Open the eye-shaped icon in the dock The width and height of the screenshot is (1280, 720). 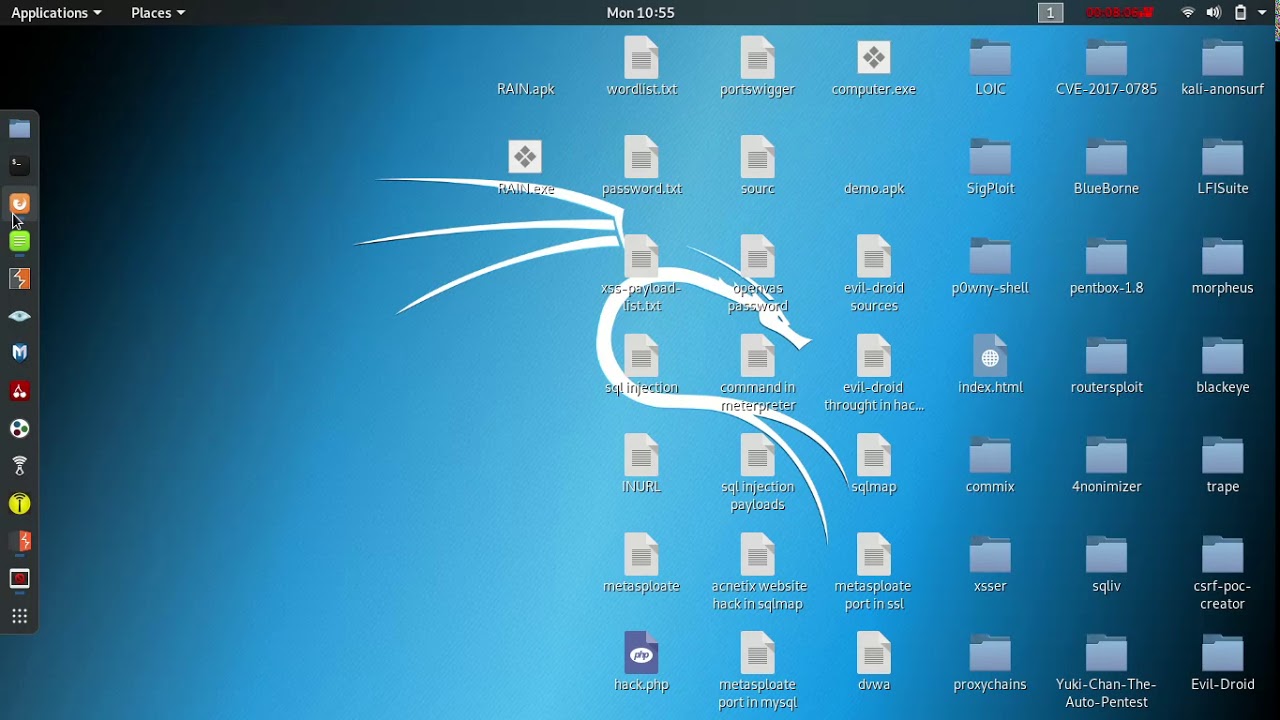coord(20,316)
